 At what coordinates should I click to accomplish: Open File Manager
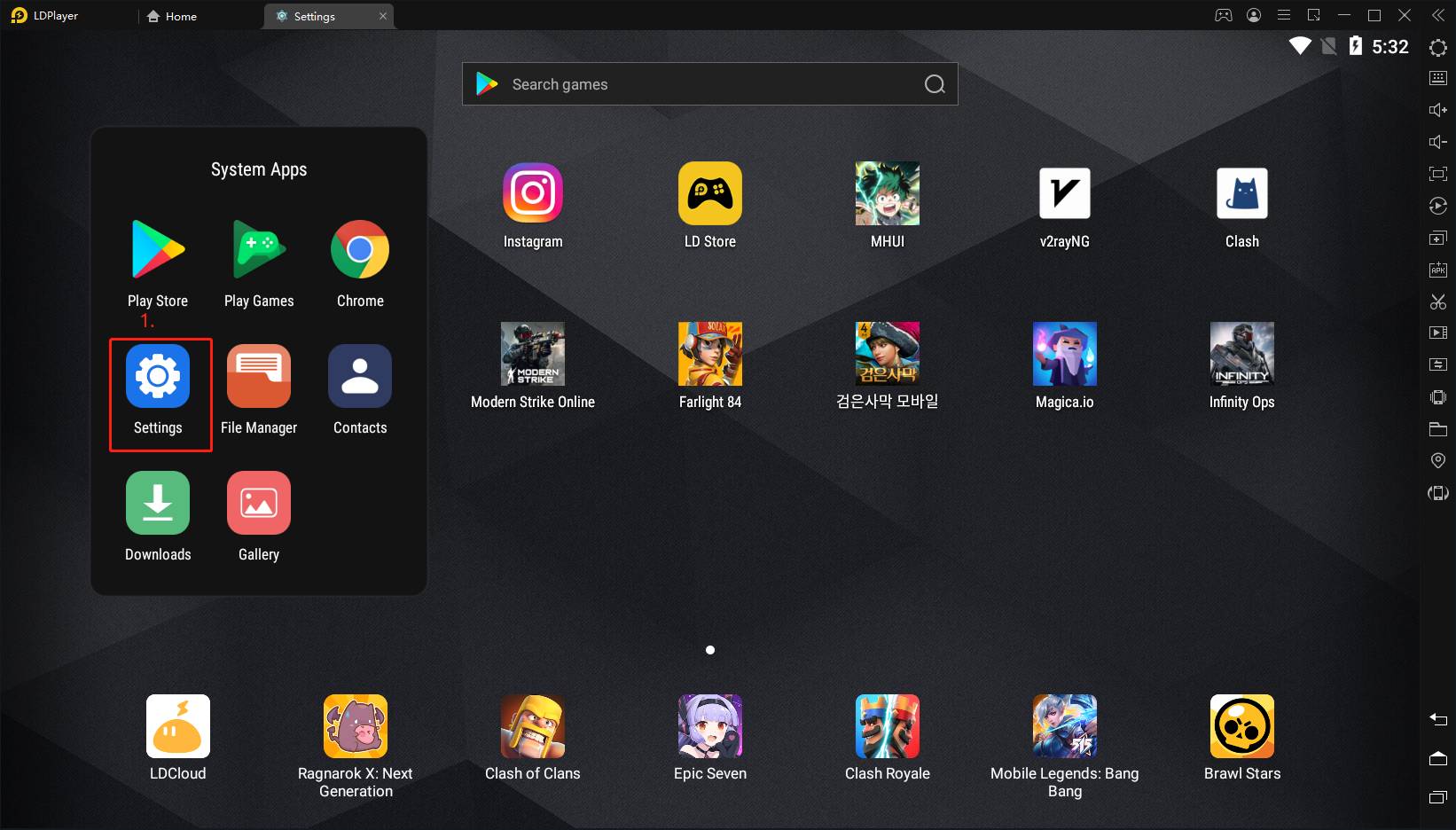(259, 377)
